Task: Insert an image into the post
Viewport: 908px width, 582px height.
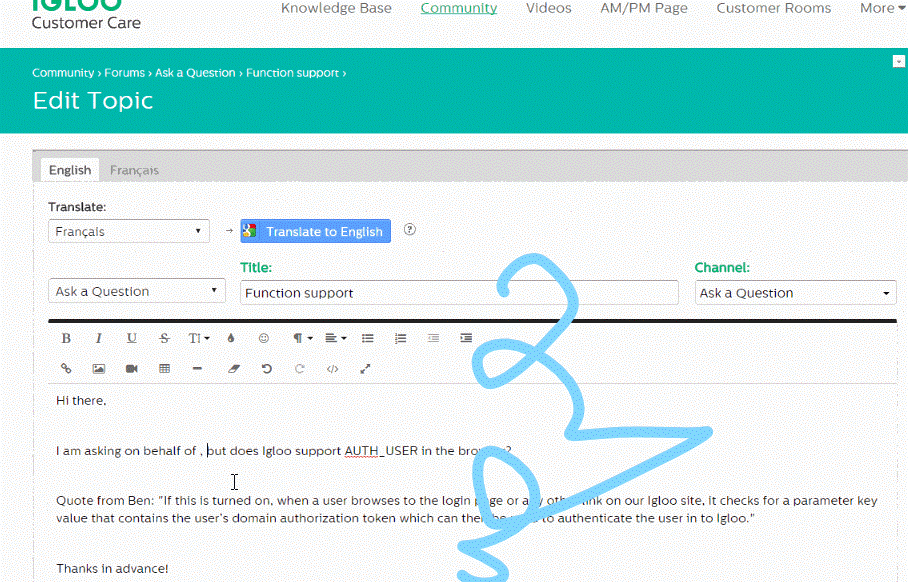Action: click(x=99, y=369)
